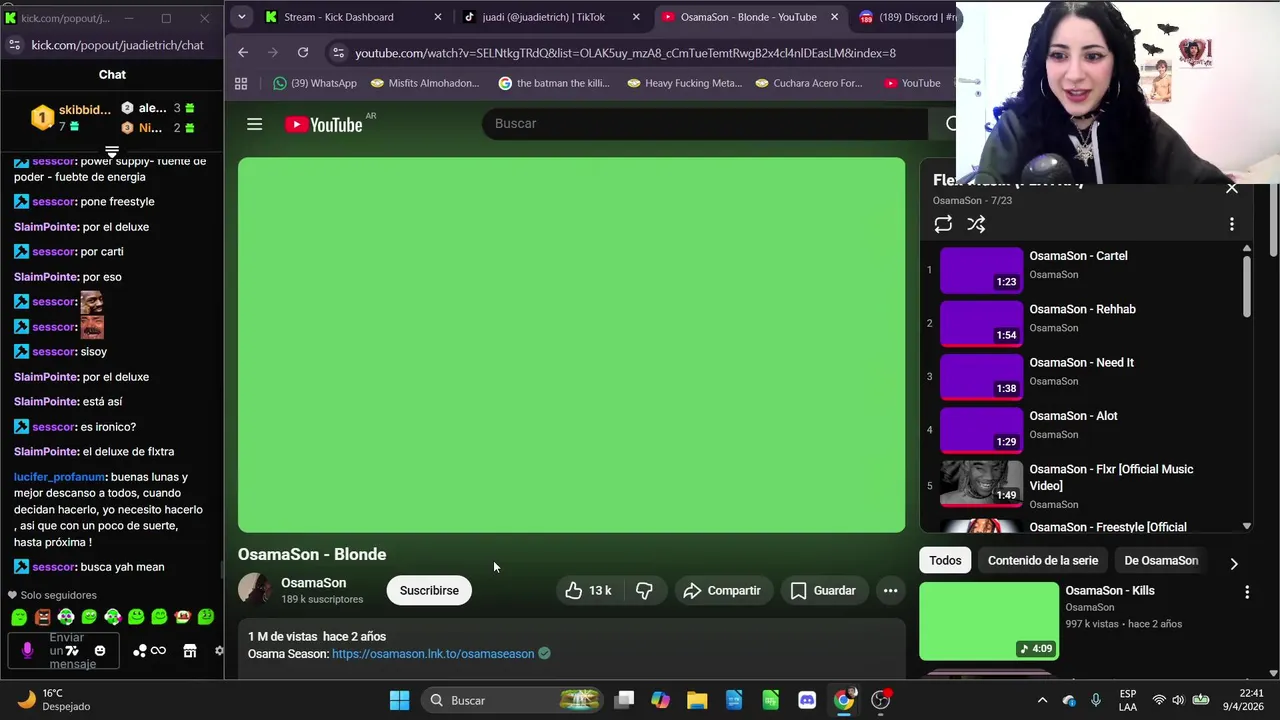Open the osamason.lnk.to description link
1280x720 pixels.
click(433, 654)
